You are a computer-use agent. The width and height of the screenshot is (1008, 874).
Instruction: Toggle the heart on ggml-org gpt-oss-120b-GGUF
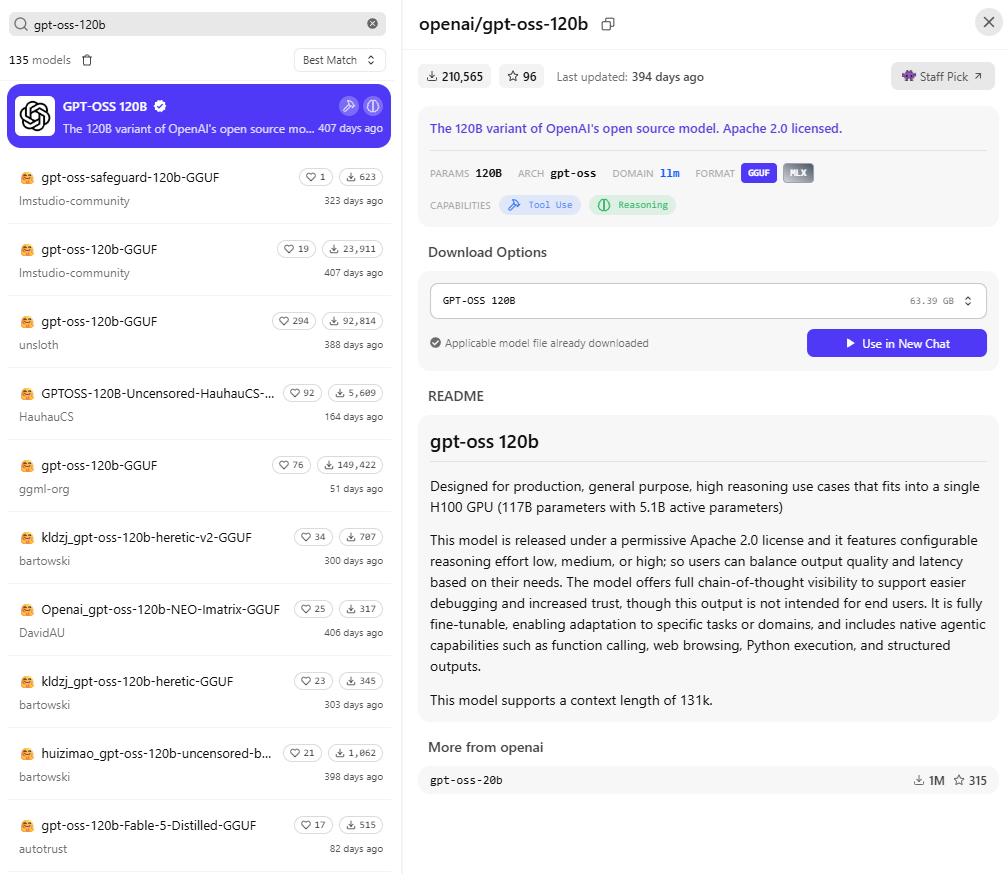(291, 465)
